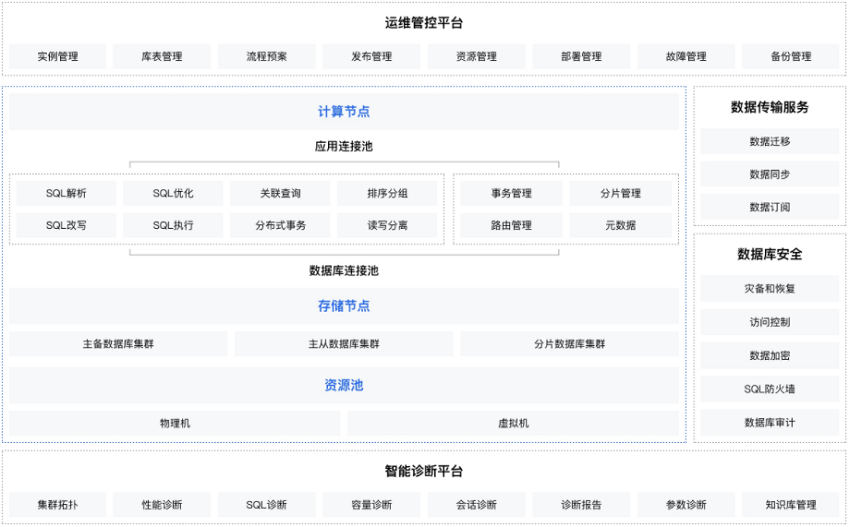Click the 虚拟机 box
850x527 pixels.
[513, 423]
